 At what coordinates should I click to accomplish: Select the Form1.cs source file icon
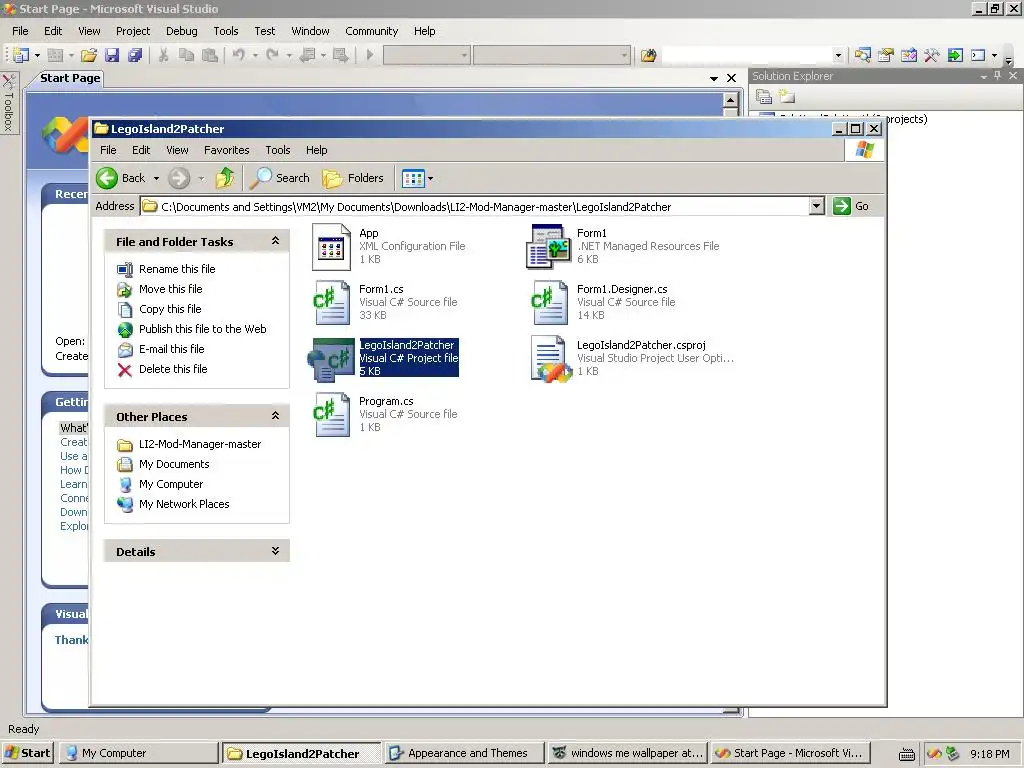[x=331, y=302]
